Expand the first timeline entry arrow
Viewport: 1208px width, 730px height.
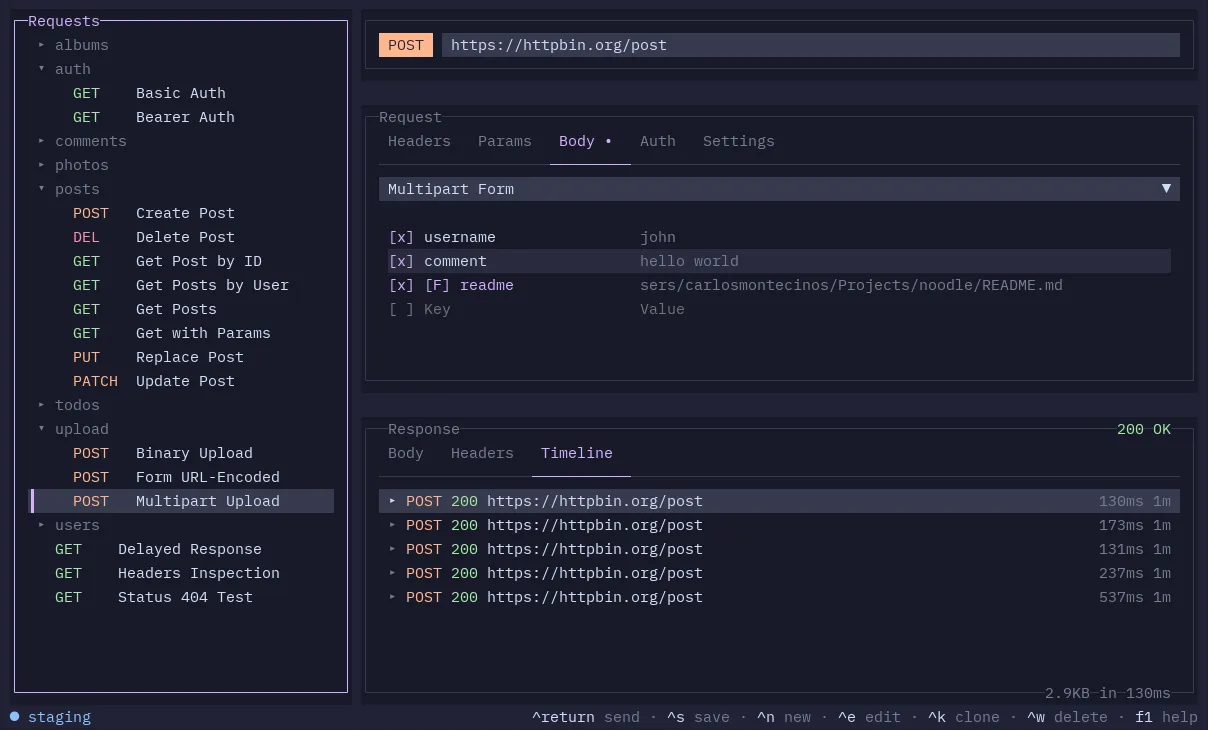393,501
